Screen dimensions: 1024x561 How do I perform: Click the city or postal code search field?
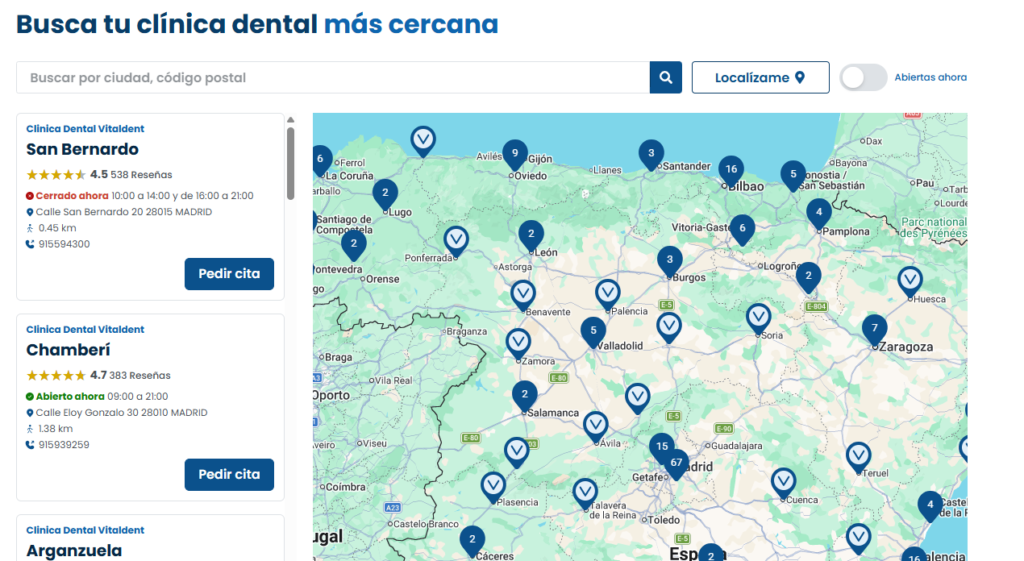tap(333, 77)
